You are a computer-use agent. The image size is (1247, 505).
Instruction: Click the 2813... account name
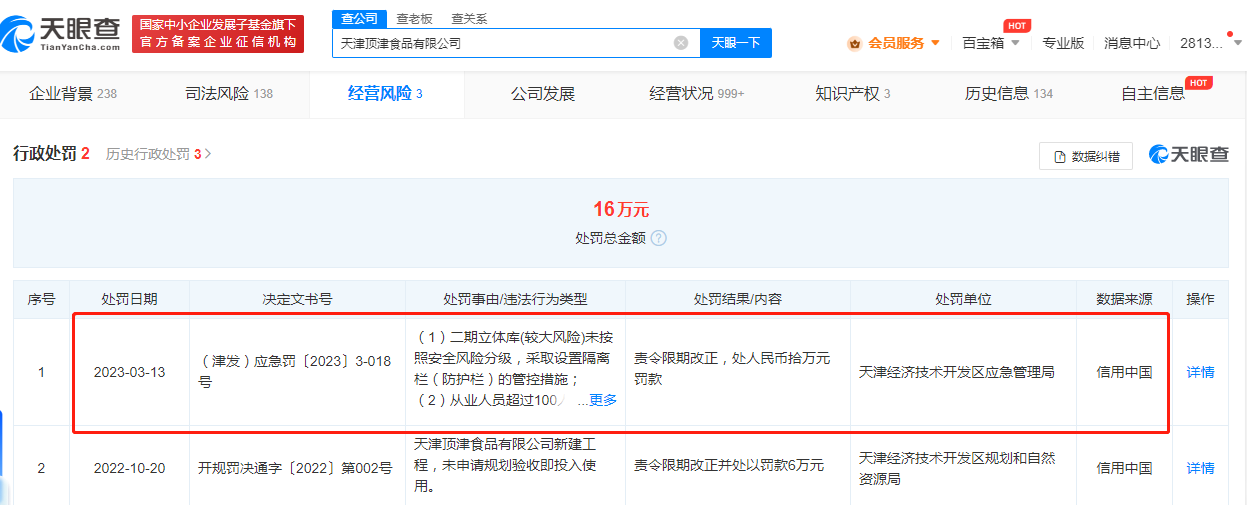point(1201,43)
